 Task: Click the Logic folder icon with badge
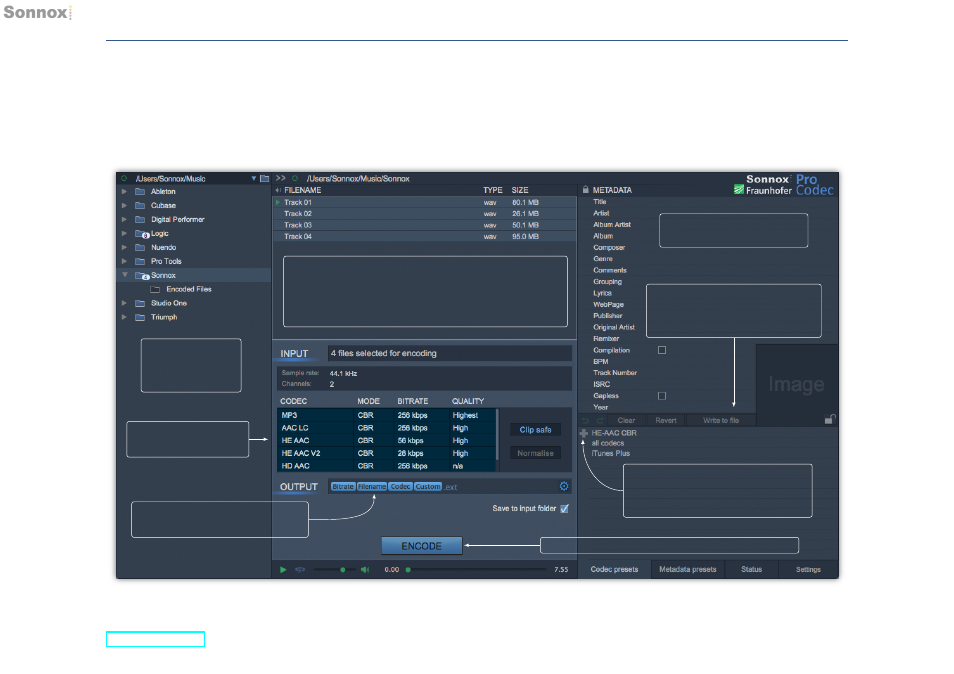point(142,234)
